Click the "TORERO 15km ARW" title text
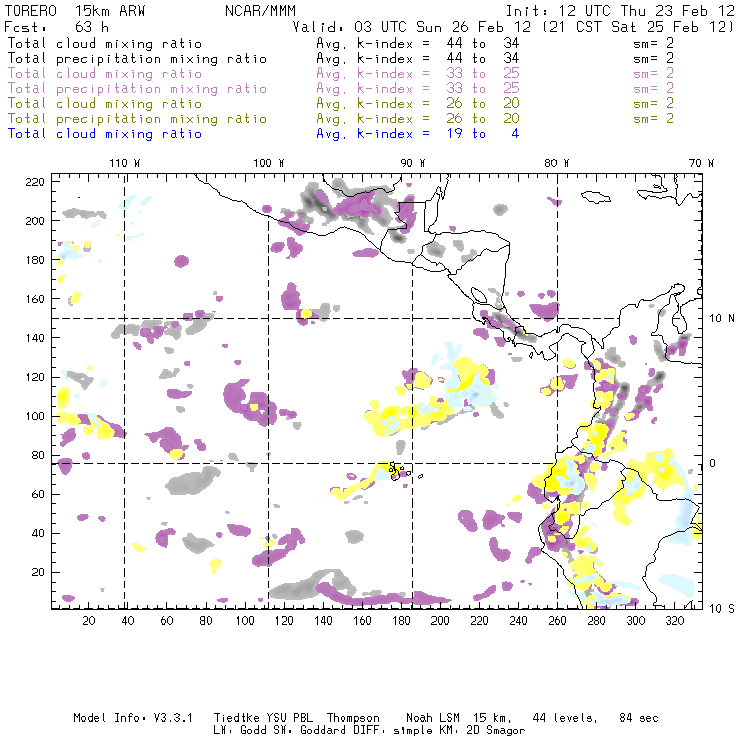This screenshot has height=740, width=740. 75,11
